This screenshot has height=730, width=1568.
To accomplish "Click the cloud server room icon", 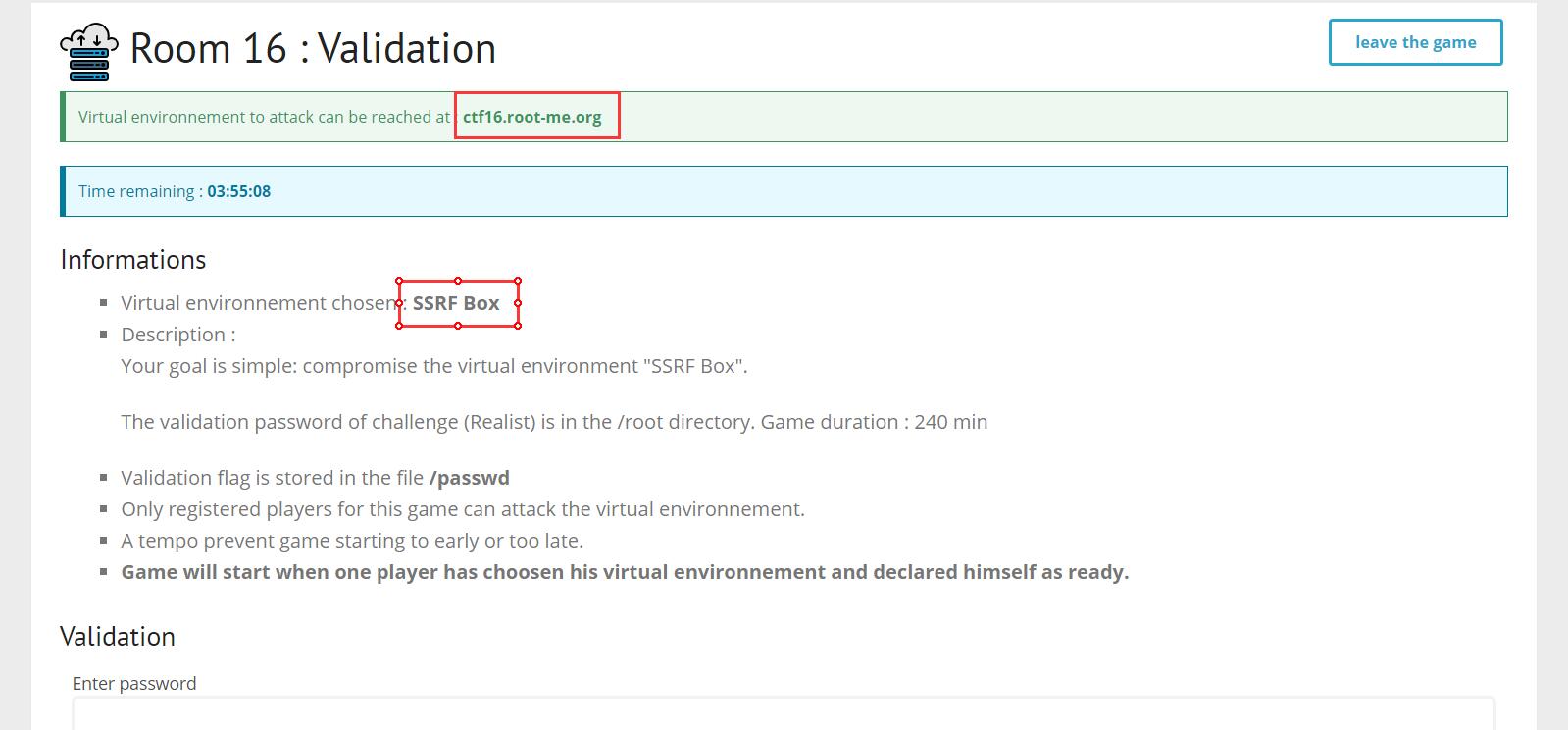I will (x=89, y=51).
